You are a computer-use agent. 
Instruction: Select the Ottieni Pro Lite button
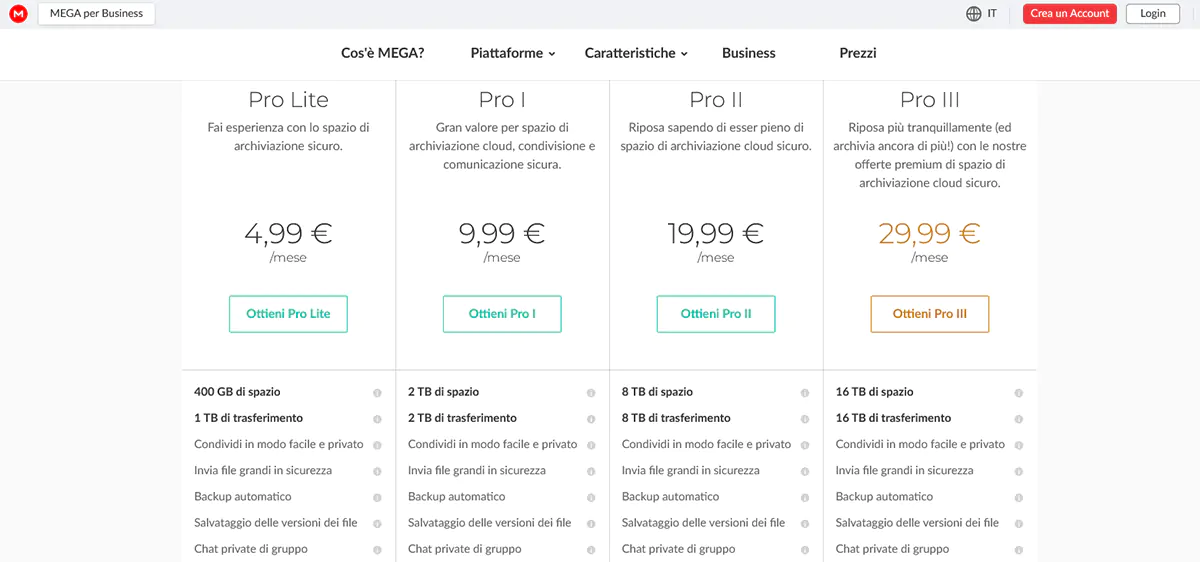(x=288, y=314)
